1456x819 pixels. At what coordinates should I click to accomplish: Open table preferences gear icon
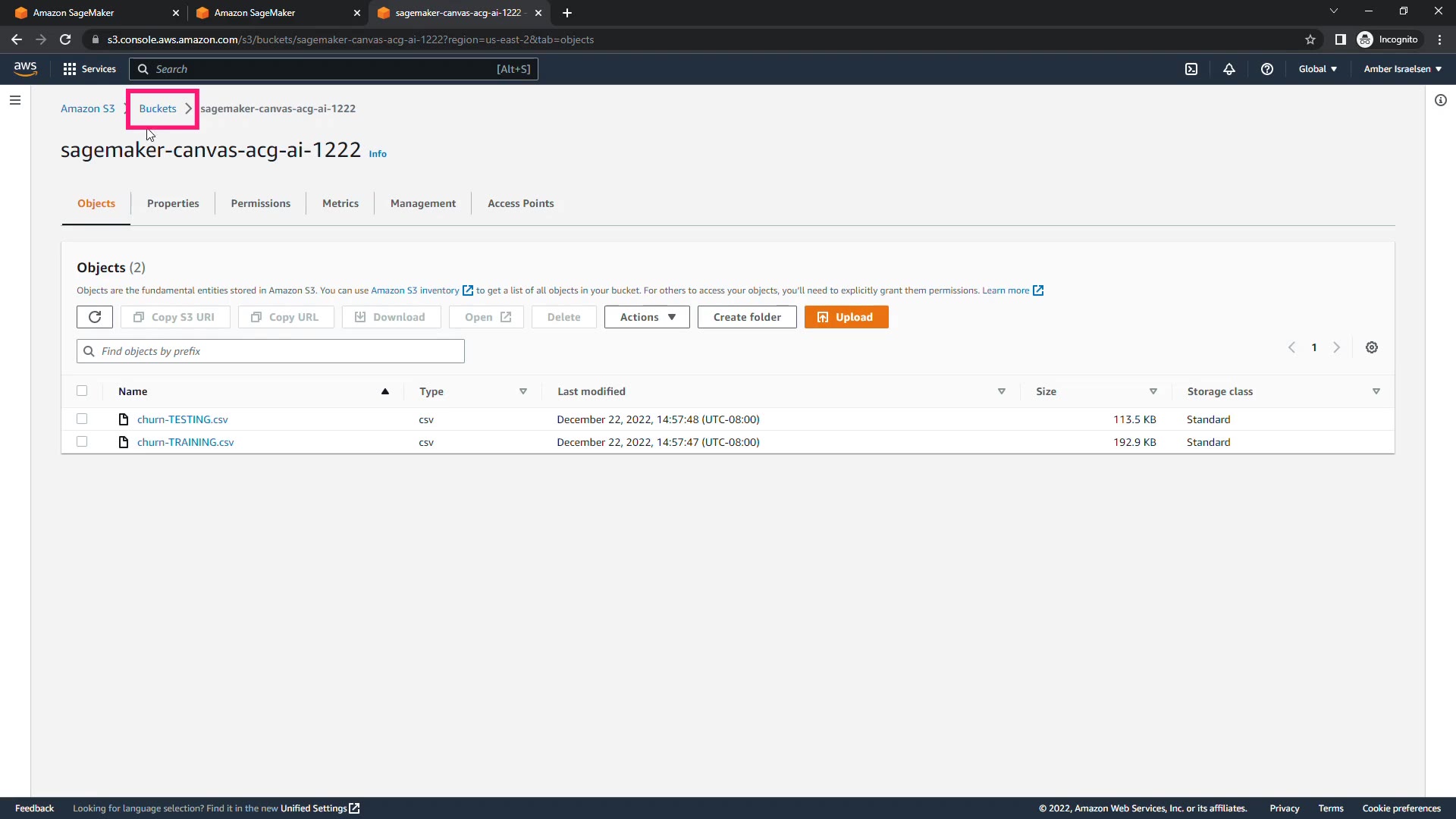point(1372,347)
